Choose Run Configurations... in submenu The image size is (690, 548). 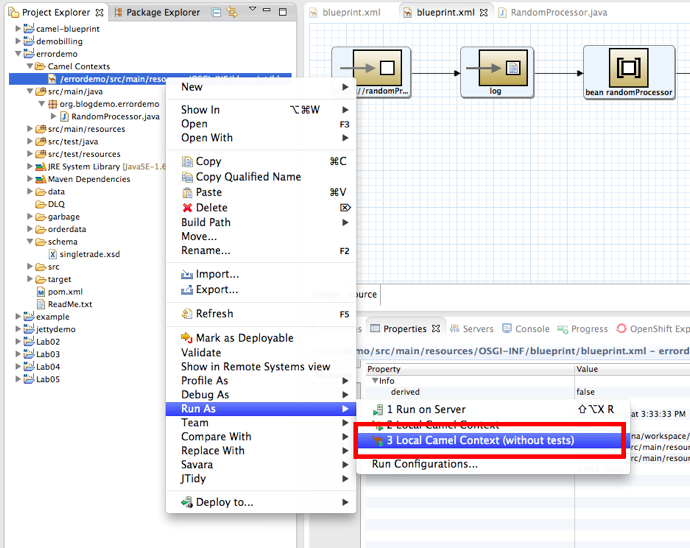[425, 464]
